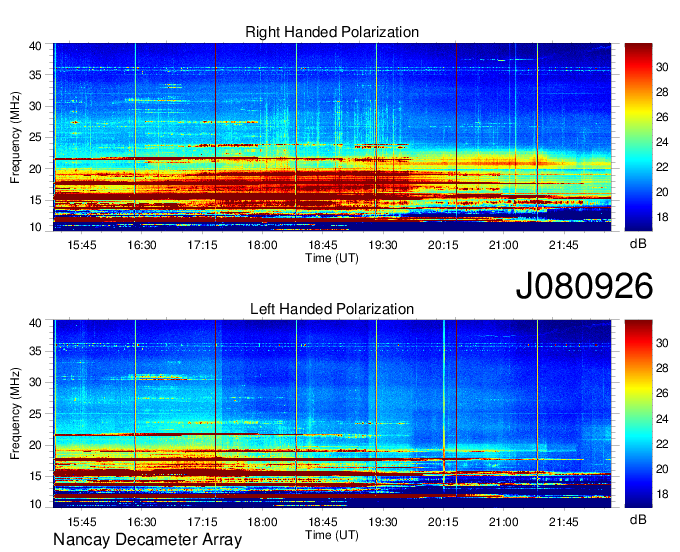Screen dimensions: 680x552
Task: Click the bottom plot's 'Frequency (MHz)' axis label
Action: pyautogui.click(x=15, y=414)
